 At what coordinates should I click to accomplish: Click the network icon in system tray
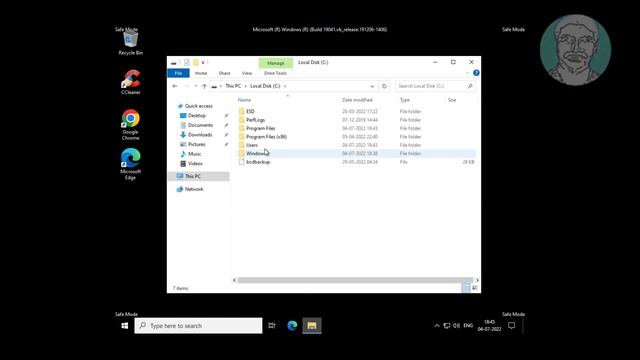coord(447,326)
